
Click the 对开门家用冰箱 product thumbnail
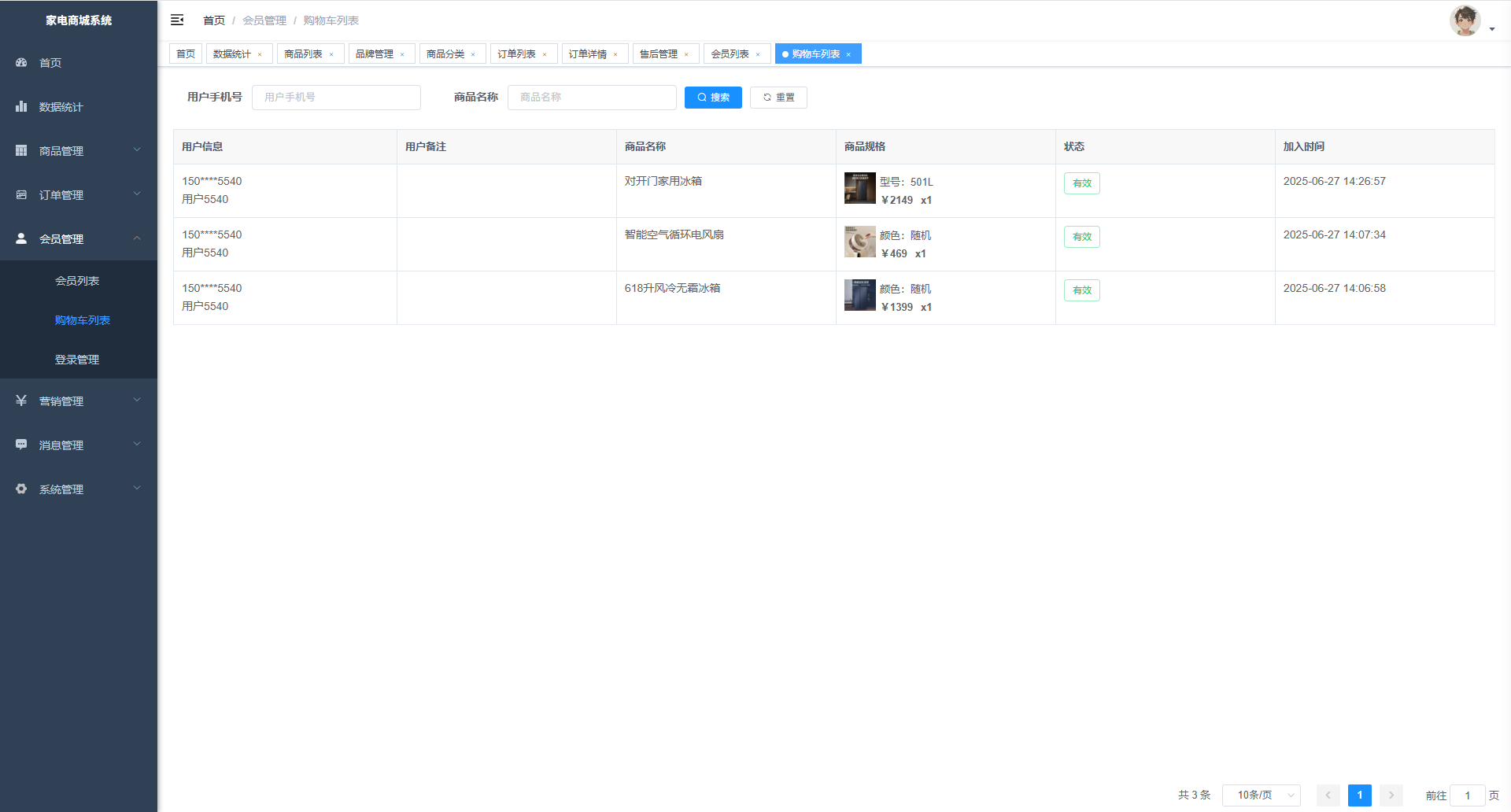859,188
